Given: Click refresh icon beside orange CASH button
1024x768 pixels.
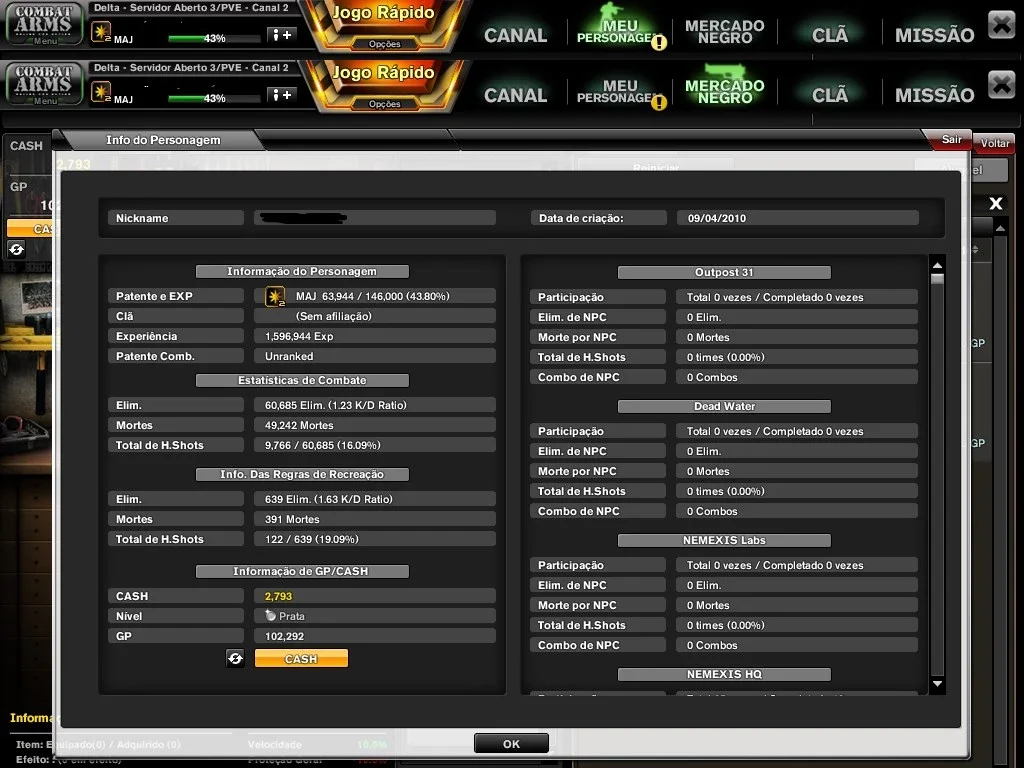Looking at the screenshot, I should tap(235, 658).
